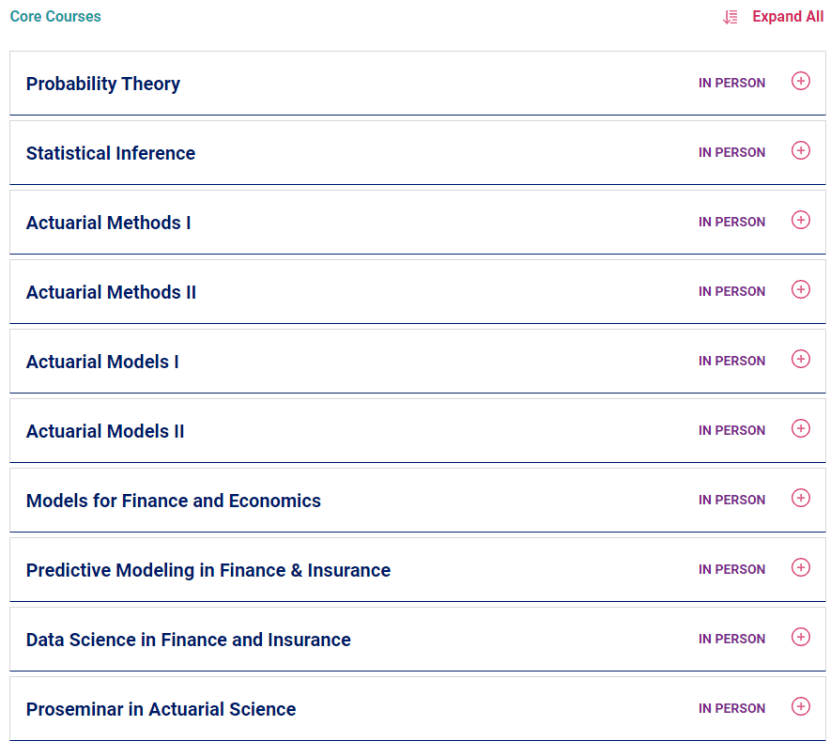
Task: Expand Predictive Modeling in Finance & Insurance icon
Action: pos(800,568)
